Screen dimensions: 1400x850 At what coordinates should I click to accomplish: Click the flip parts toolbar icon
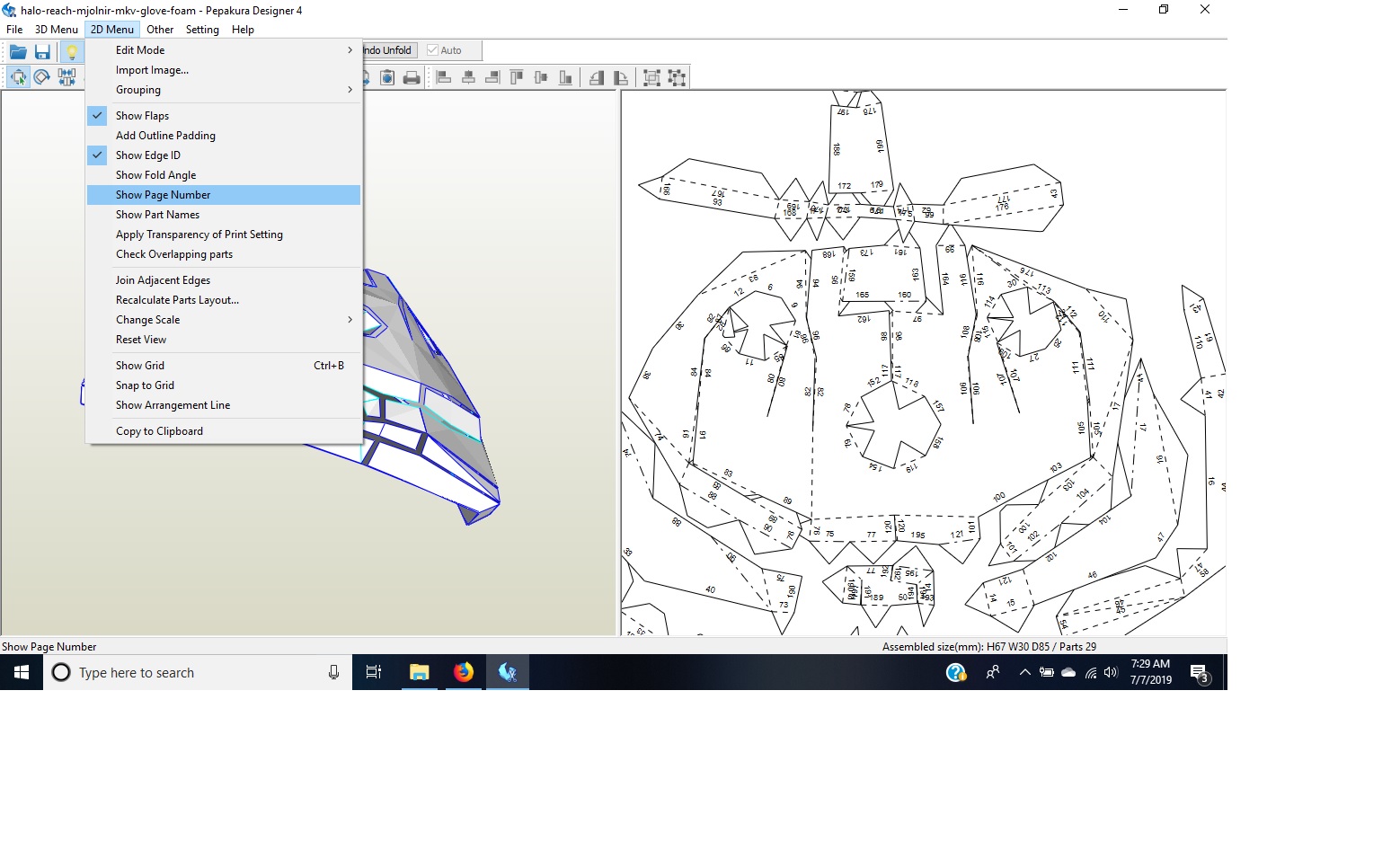[597, 77]
